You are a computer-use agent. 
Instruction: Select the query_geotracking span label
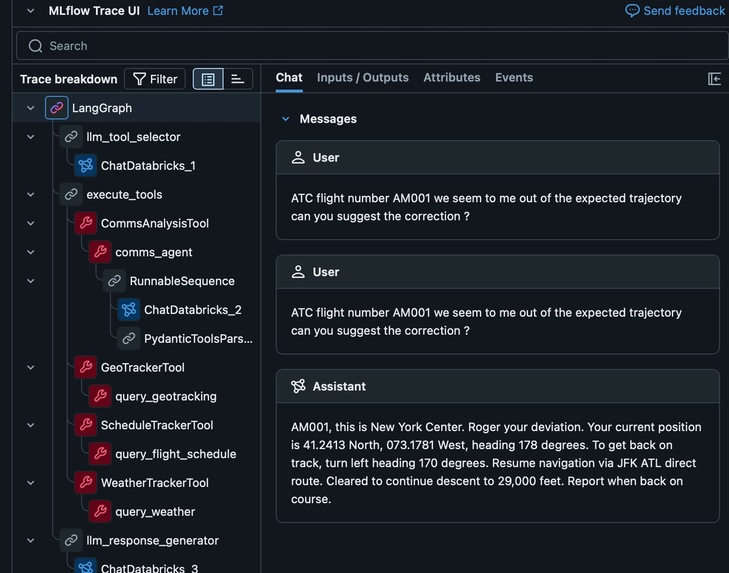point(166,396)
